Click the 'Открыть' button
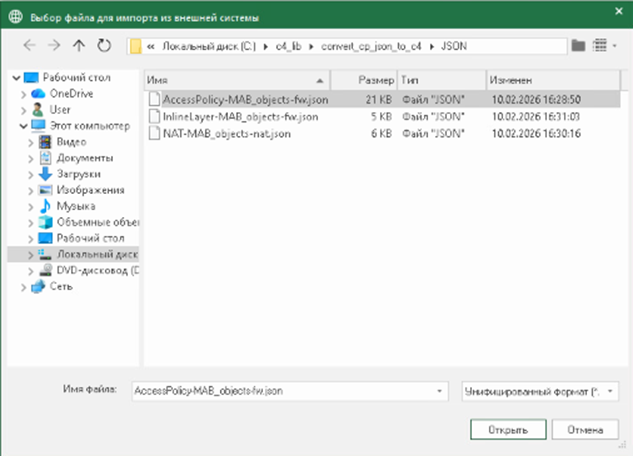 [508, 430]
